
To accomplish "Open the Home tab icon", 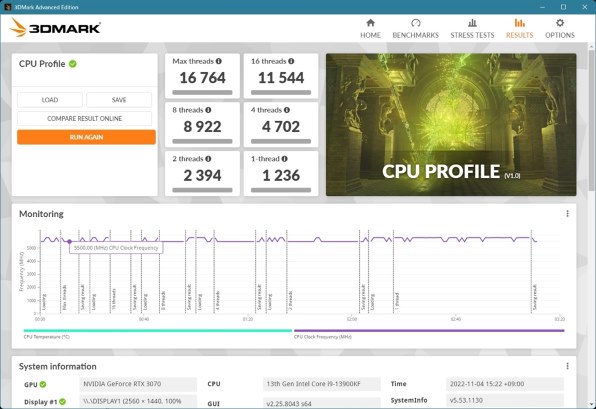I will (x=370, y=23).
